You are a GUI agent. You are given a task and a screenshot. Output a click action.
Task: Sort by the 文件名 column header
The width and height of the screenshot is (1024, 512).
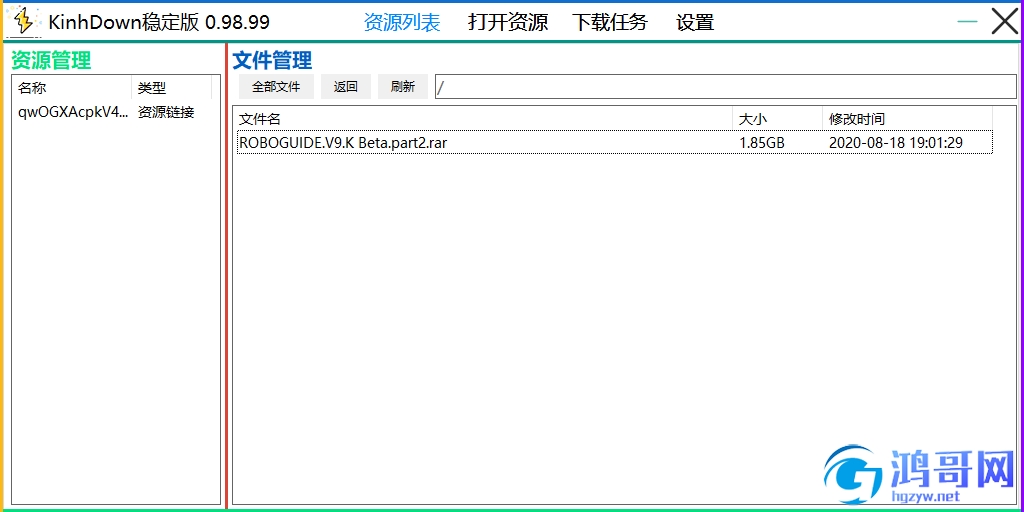pyautogui.click(x=484, y=119)
